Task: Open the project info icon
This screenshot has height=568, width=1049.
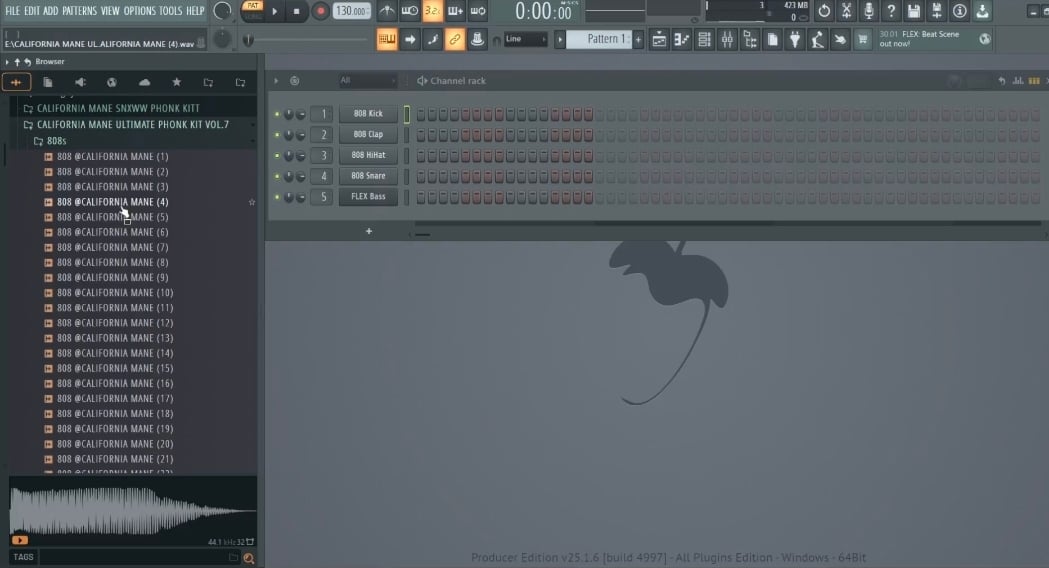Action: tap(959, 11)
